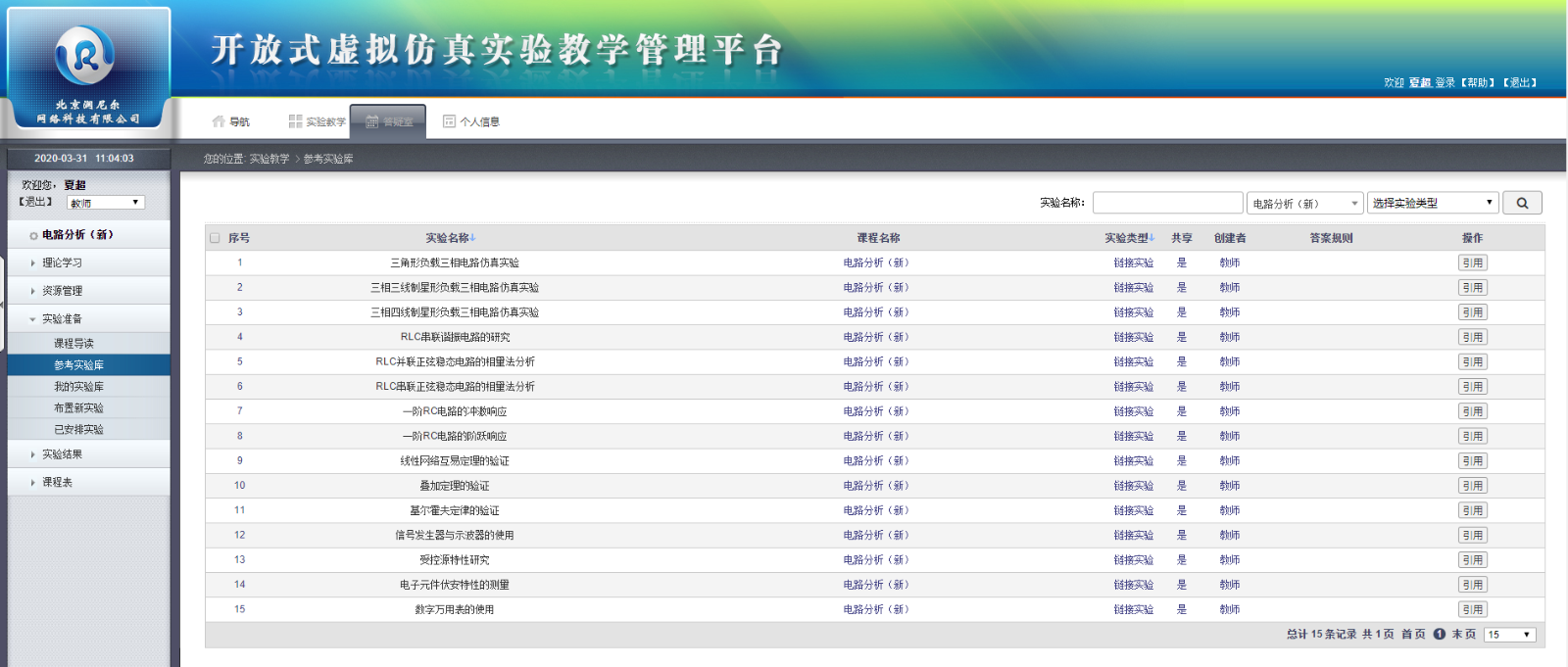Click the 实验教学 grid icon
The width and height of the screenshot is (1568, 667).
(295, 121)
